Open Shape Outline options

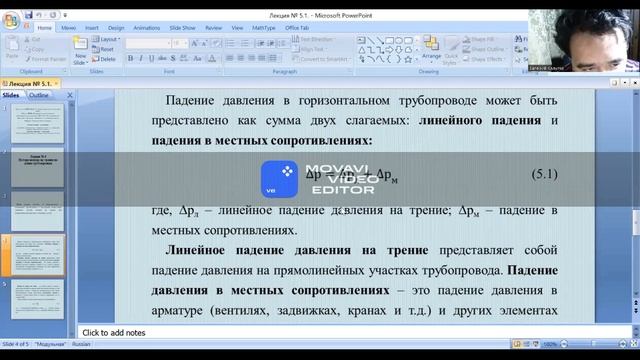pyautogui.click(x=485, y=49)
